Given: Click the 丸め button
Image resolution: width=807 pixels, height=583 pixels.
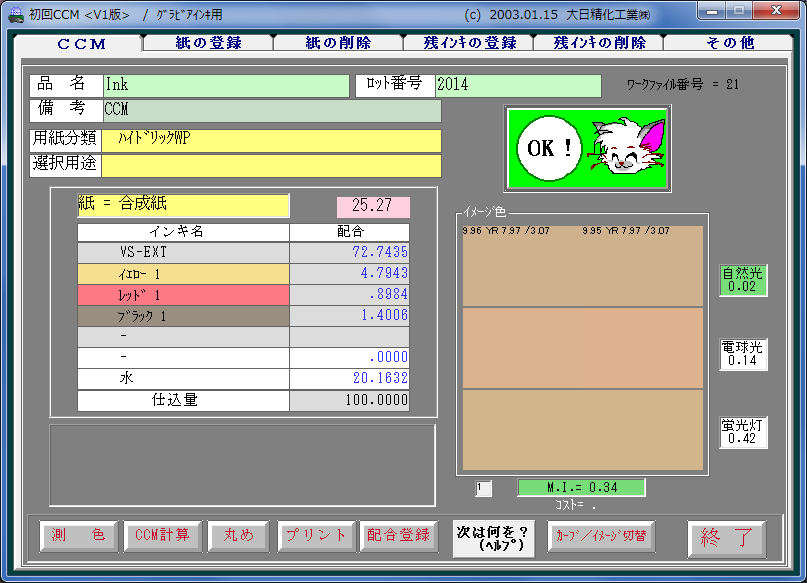Looking at the screenshot, I should 238,536.
